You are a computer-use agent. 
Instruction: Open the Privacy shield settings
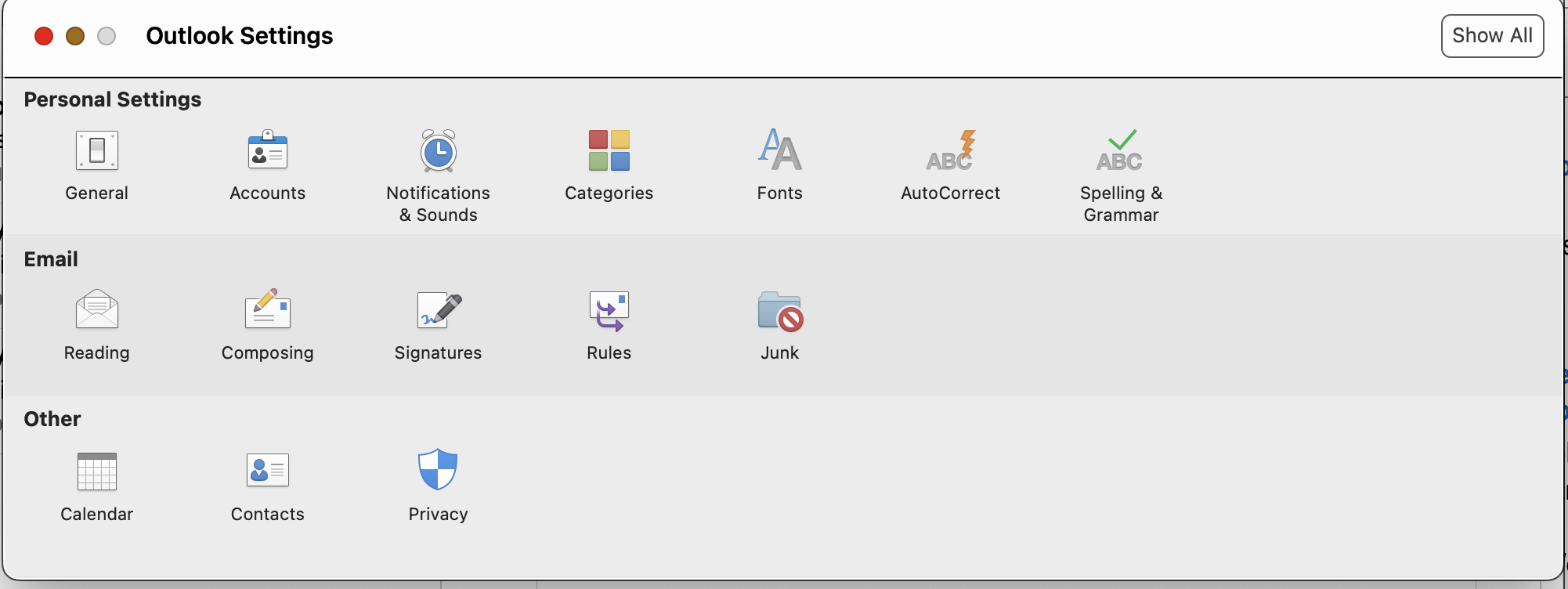point(438,469)
